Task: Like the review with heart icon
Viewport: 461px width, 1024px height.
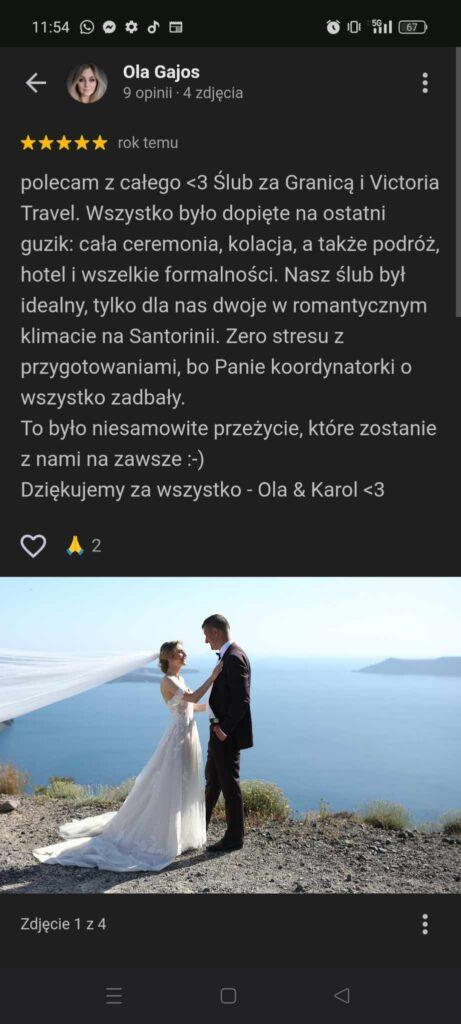Action: [x=33, y=545]
